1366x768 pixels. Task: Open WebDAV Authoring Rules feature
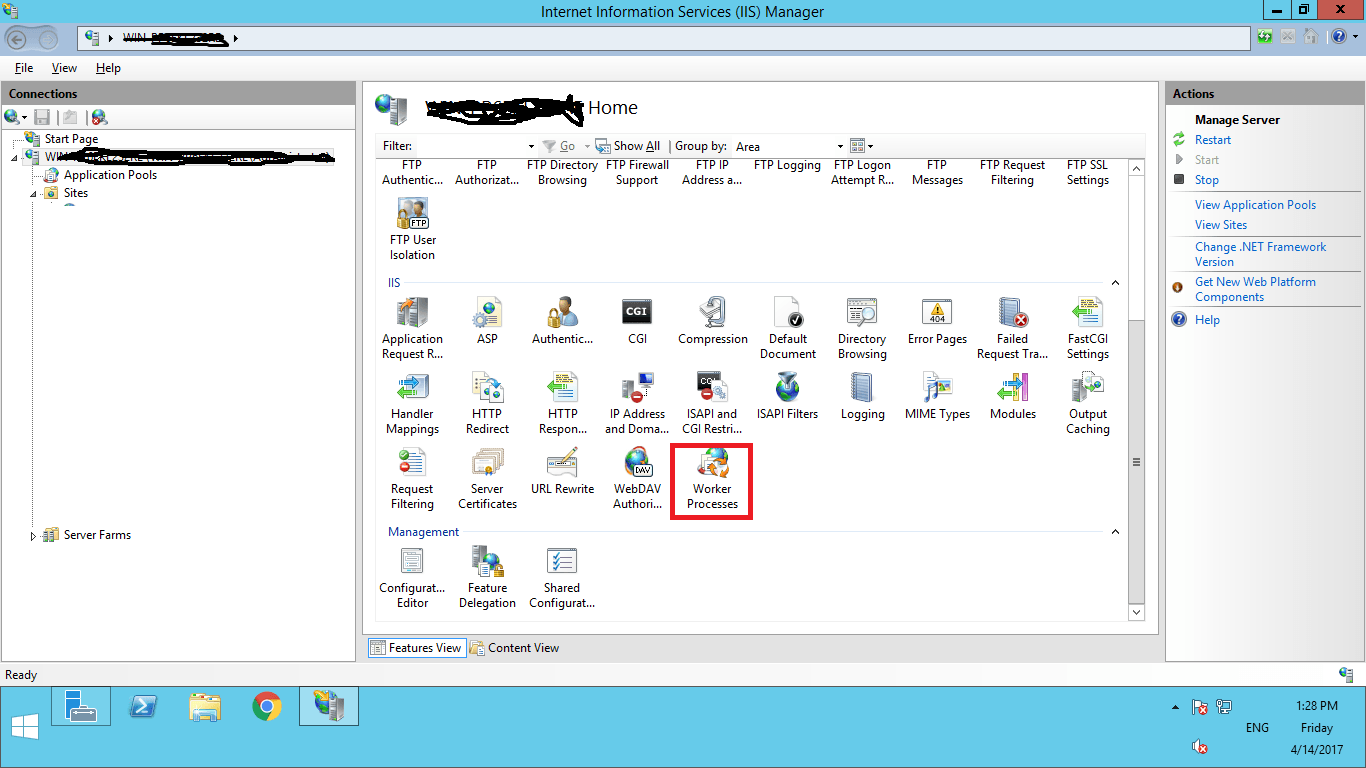click(x=637, y=478)
